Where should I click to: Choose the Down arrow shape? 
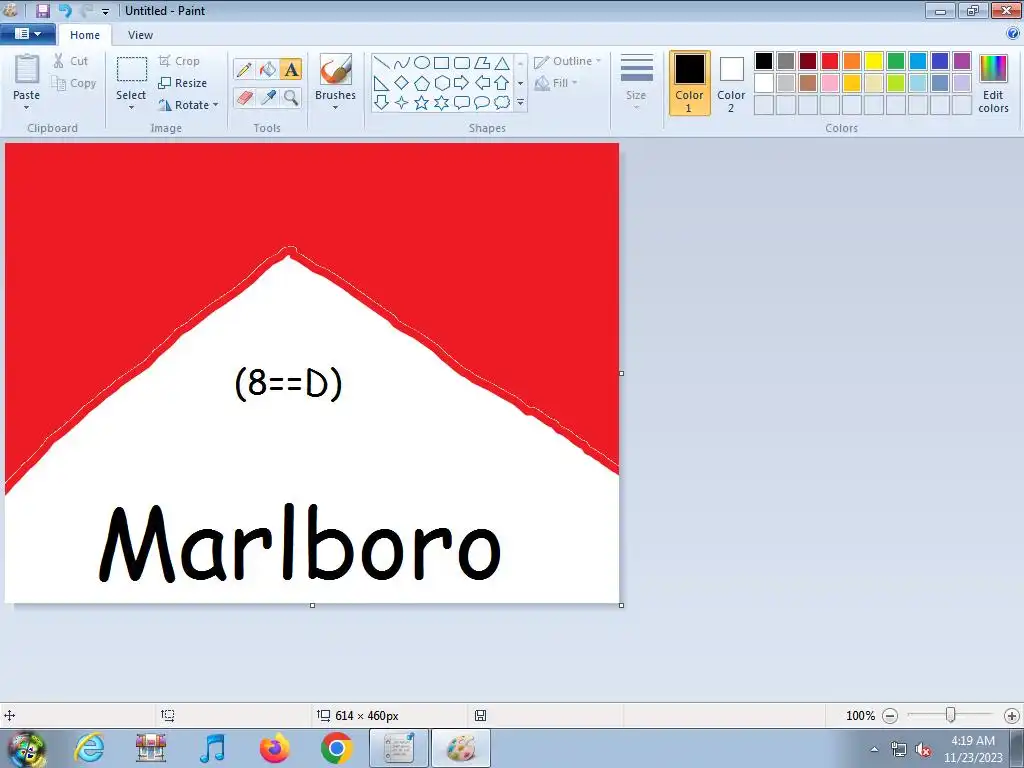(x=382, y=103)
